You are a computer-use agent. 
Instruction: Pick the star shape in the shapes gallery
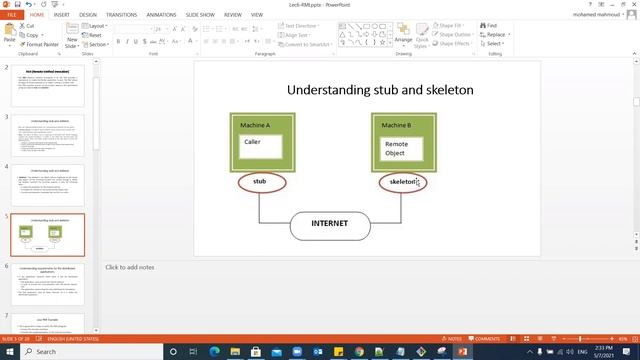[x=382, y=42]
